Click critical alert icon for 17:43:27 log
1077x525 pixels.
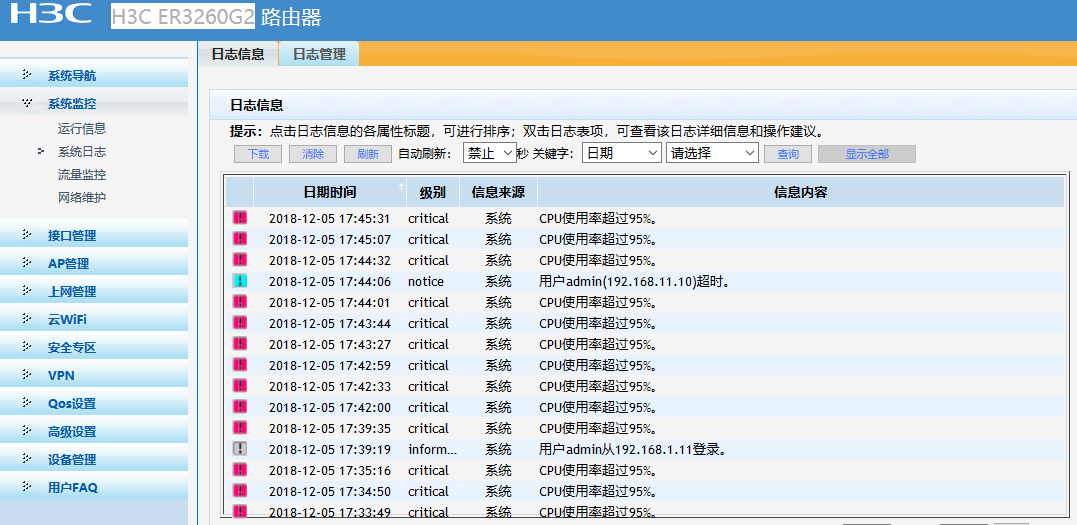(x=240, y=344)
